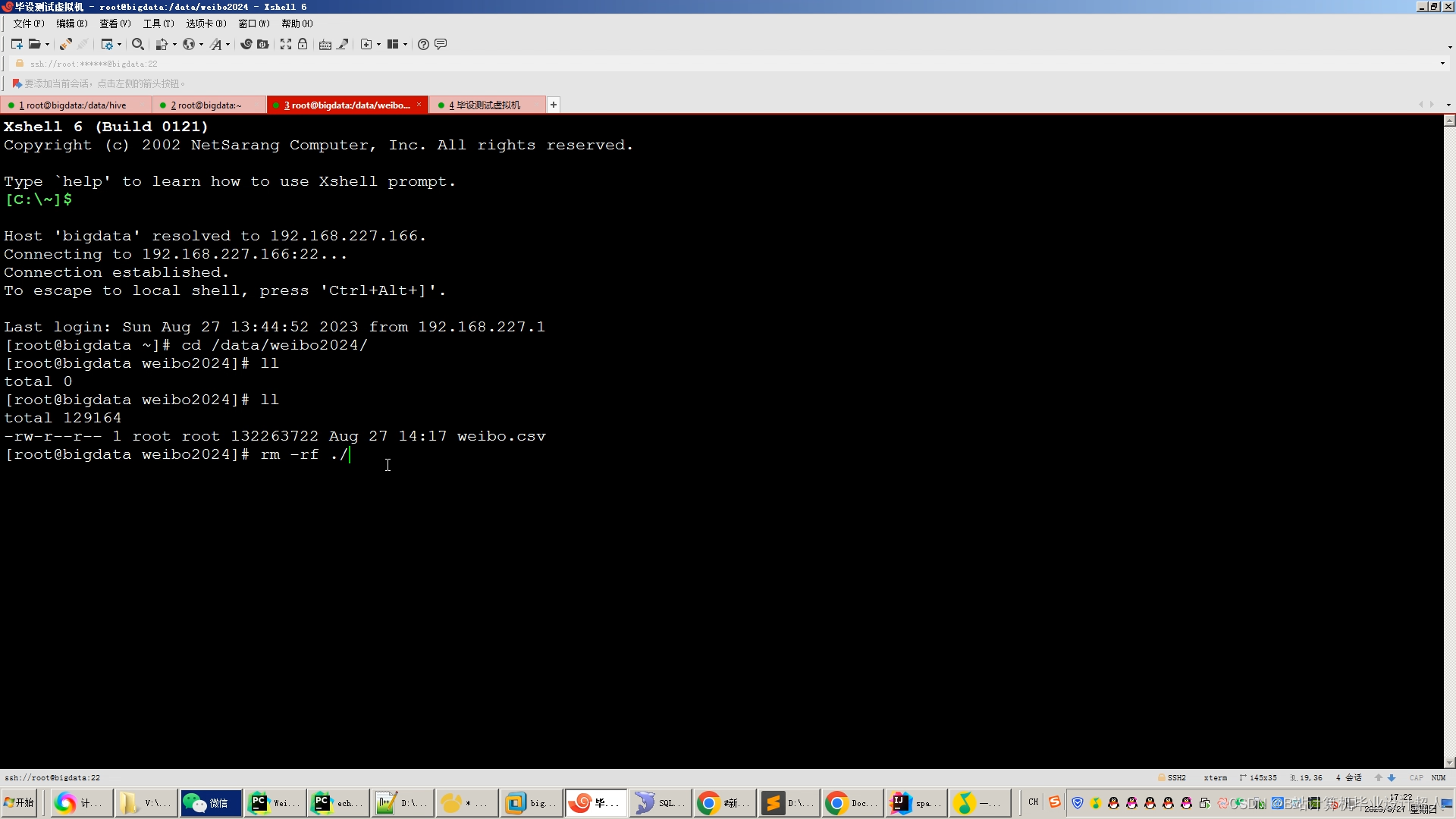Click the feedback speech bubble icon
1456x819 pixels.
[441, 44]
